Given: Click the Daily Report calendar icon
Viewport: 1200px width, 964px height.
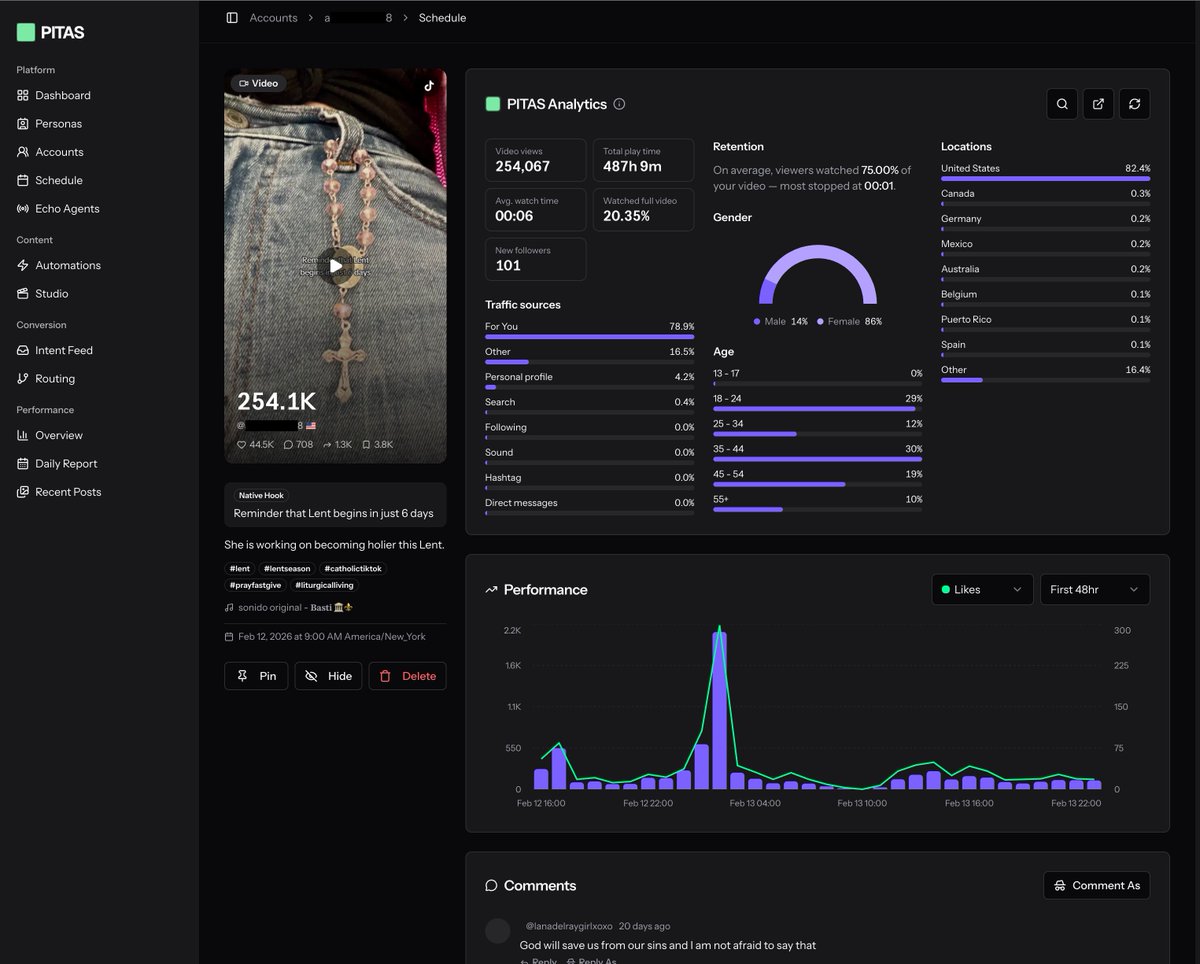Looking at the screenshot, I should click(x=23, y=464).
